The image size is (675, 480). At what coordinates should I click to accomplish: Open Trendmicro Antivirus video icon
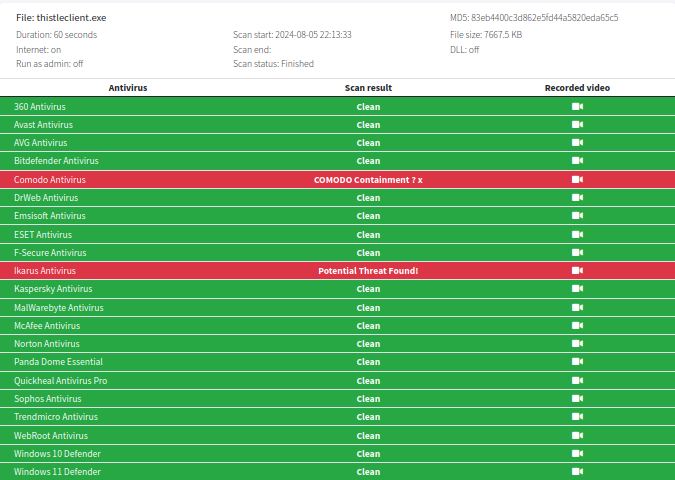pos(577,417)
